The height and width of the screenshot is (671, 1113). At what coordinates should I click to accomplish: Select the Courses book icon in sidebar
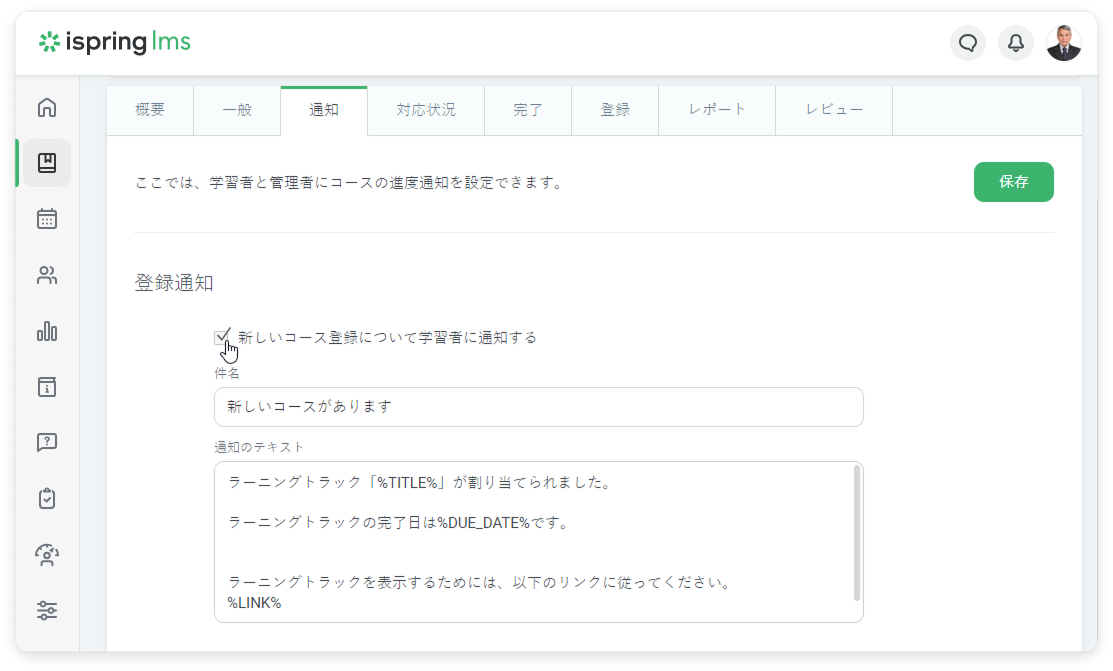tap(47, 163)
